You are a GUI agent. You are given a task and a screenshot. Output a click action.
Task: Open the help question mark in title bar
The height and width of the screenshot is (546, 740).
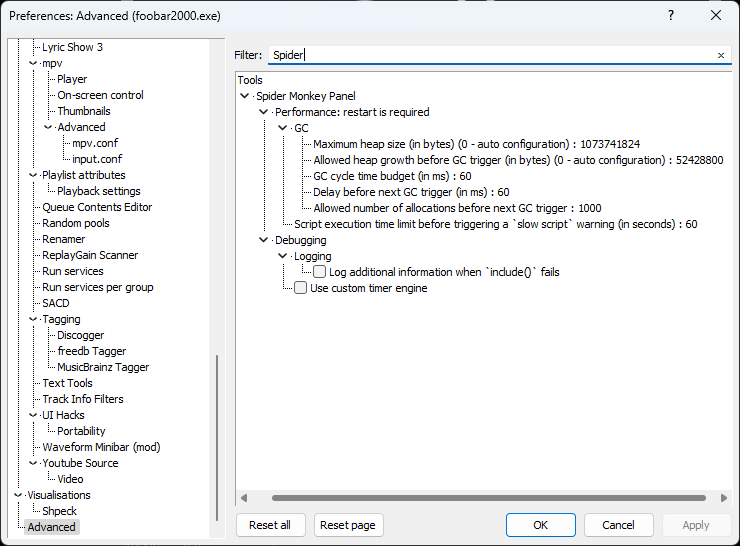[671, 16]
